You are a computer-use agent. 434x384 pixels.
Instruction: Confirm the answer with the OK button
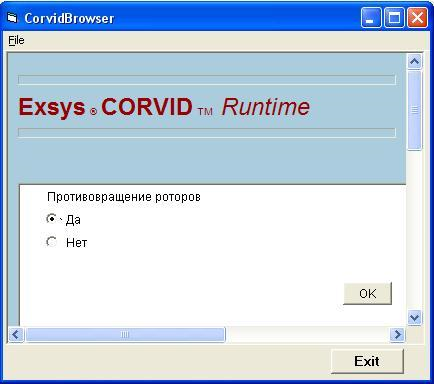(367, 294)
